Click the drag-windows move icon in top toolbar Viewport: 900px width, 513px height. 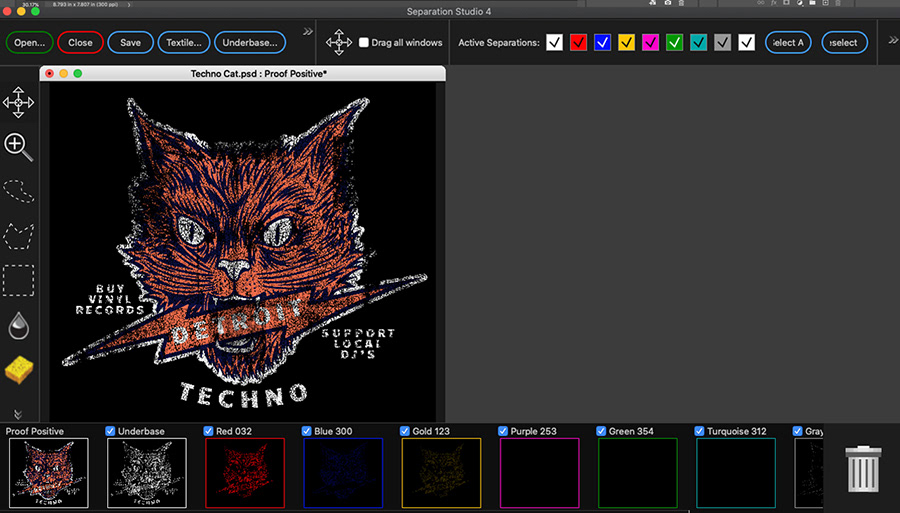coord(339,42)
